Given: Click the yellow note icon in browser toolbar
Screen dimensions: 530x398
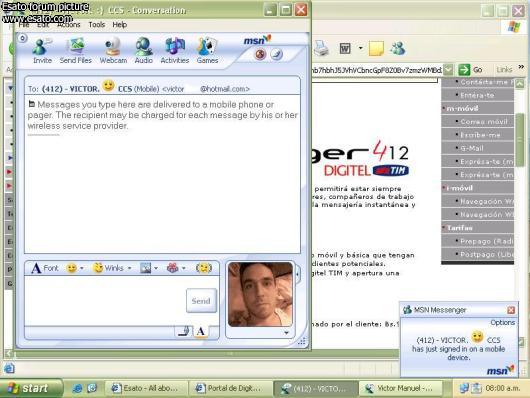Looking at the screenshot, I should point(376,49).
